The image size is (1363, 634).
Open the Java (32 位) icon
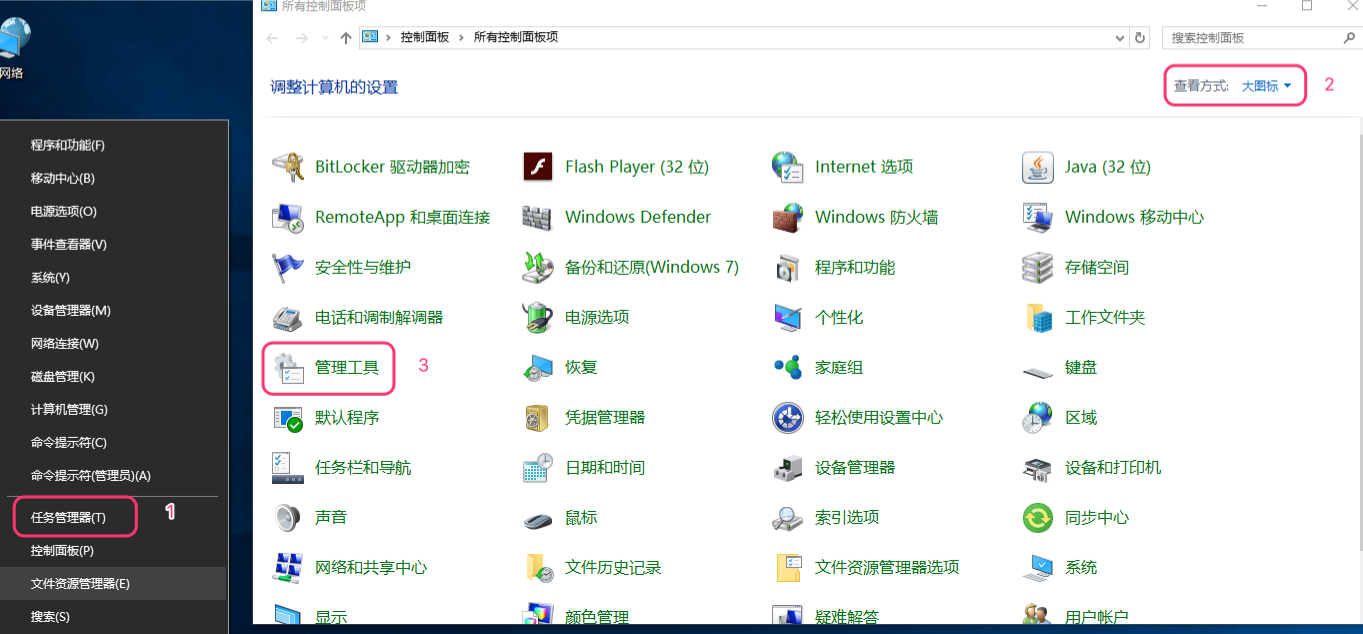tap(1038, 168)
